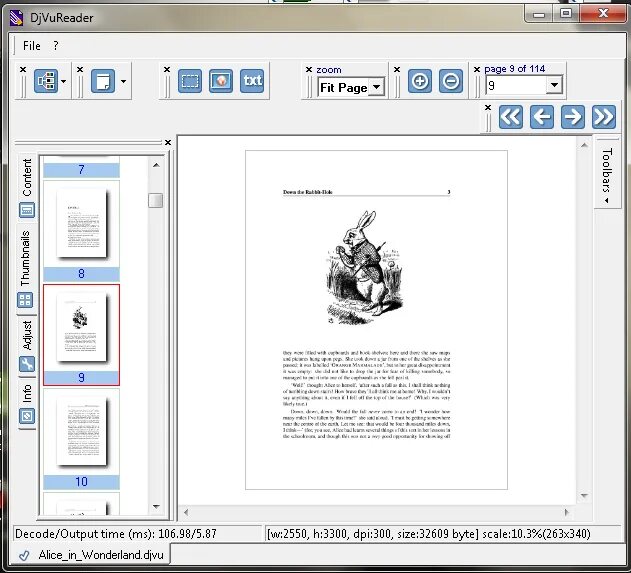Click the document view scroll down arrow

pos(584,496)
